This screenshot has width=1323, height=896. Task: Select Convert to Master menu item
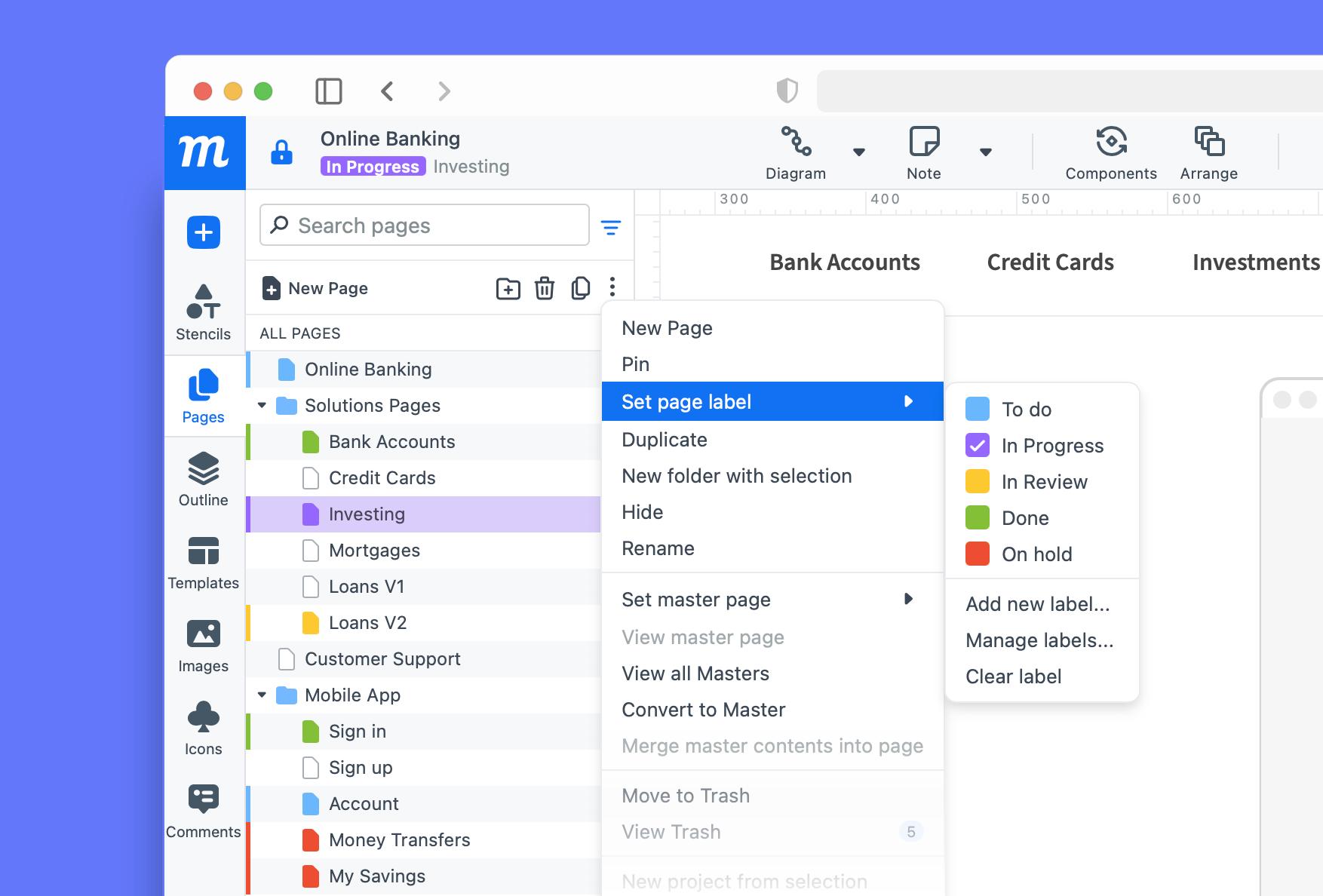click(x=703, y=710)
